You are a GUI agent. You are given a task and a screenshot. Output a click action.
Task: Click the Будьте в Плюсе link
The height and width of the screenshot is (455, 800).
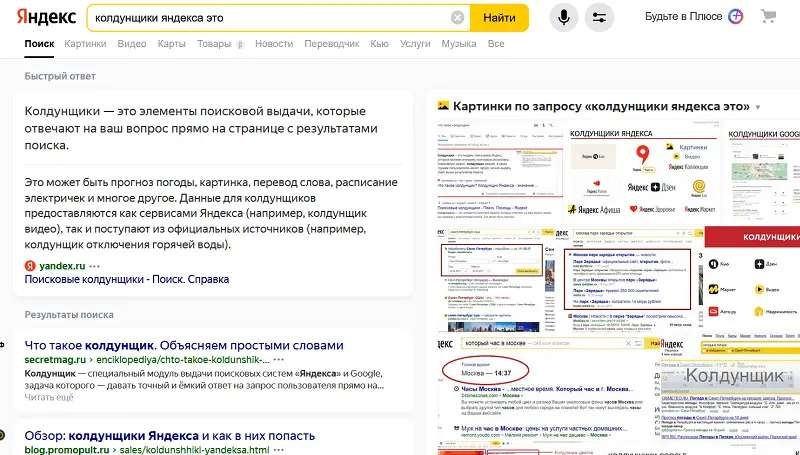click(683, 16)
